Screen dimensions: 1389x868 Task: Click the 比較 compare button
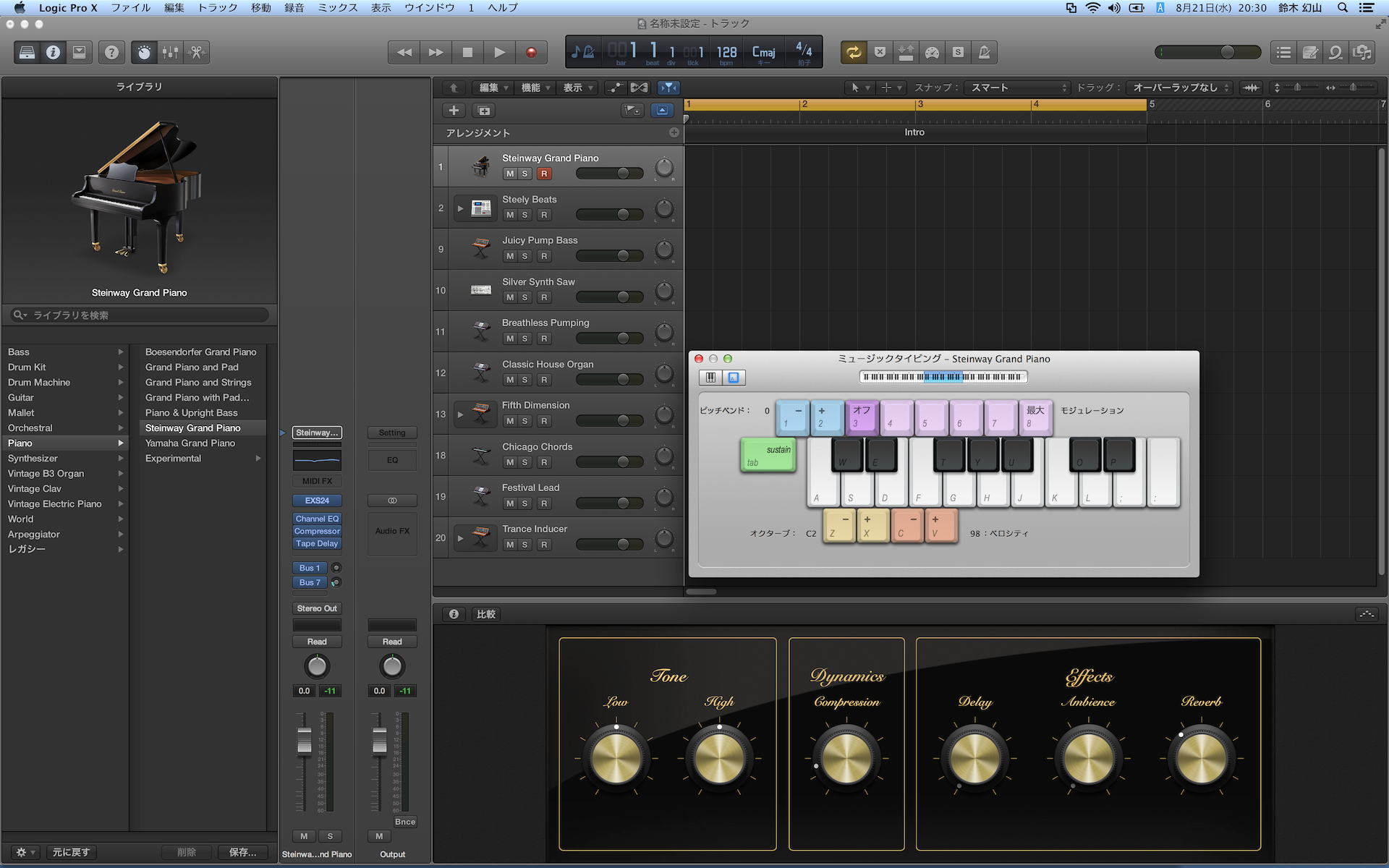(x=486, y=614)
